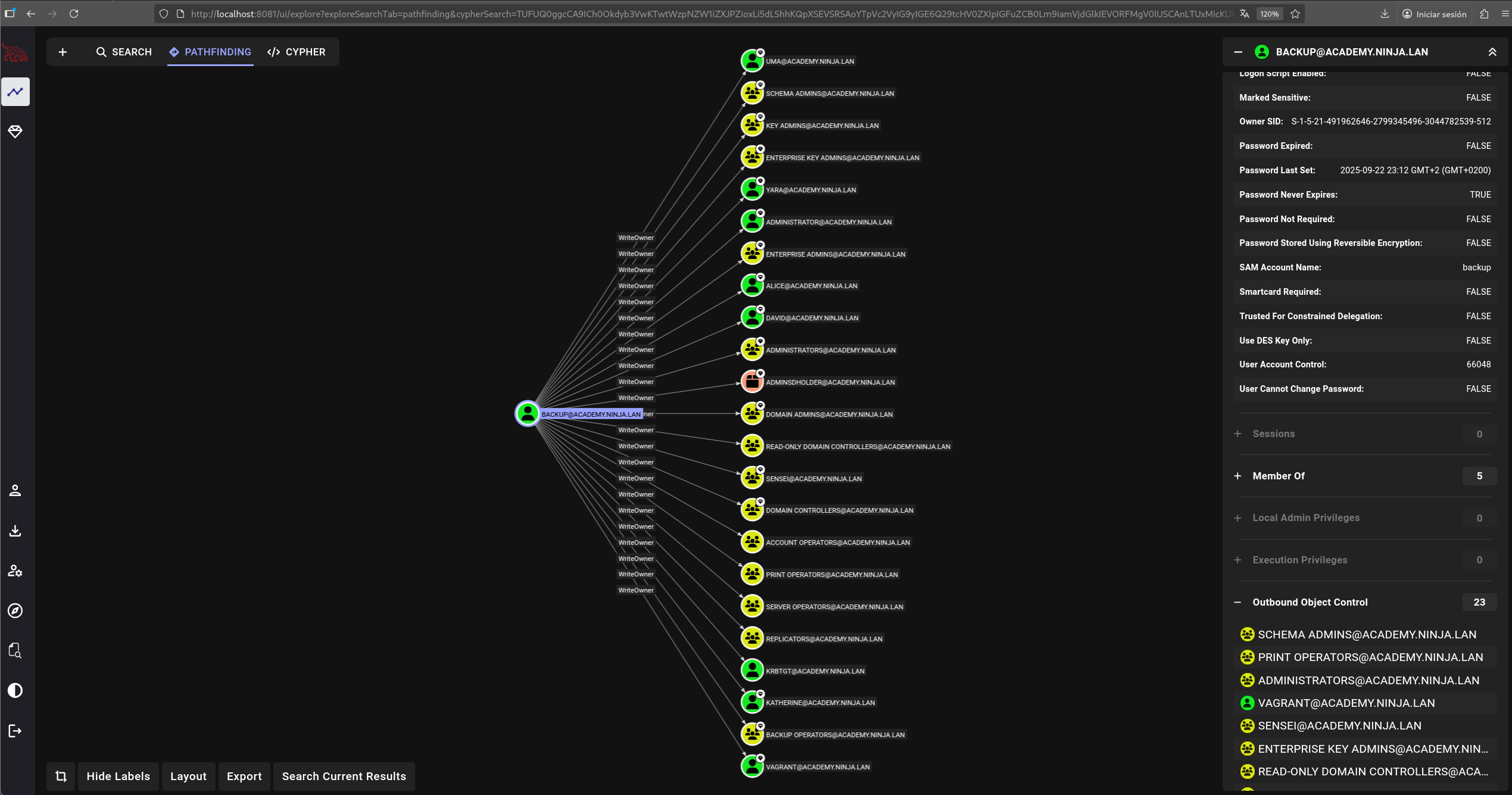Open Group Management gem icon
The image size is (1512, 795).
point(15,132)
